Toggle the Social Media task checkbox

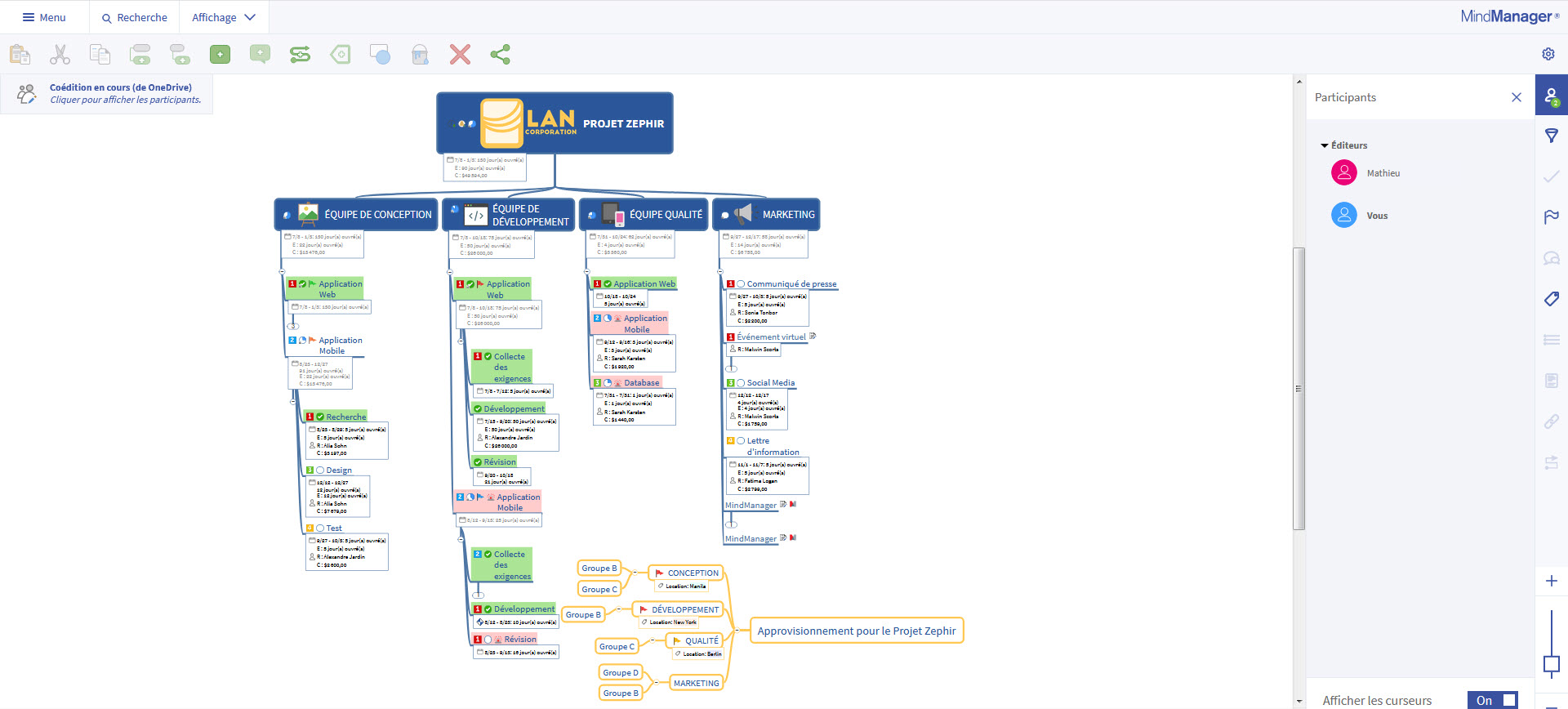(741, 383)
